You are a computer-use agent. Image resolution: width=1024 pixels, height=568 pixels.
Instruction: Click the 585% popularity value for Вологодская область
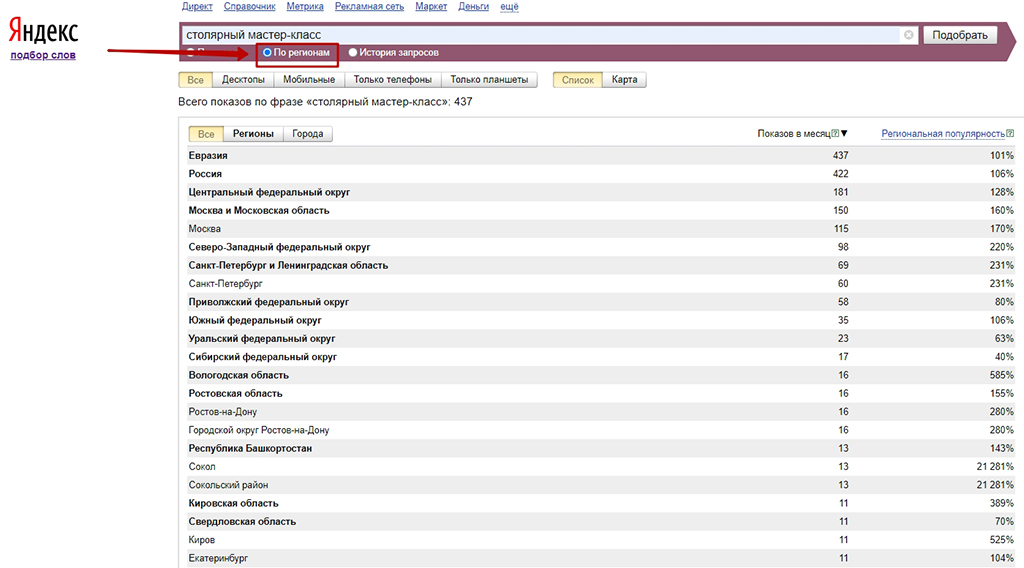(1001, 375)
